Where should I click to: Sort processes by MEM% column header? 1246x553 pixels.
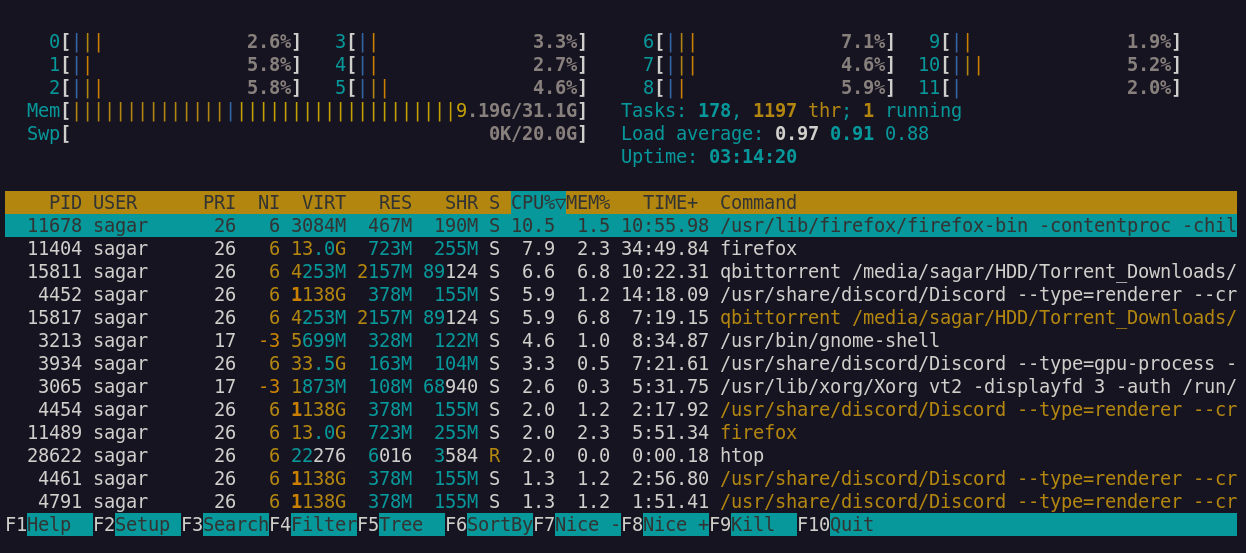click(587, 203)
